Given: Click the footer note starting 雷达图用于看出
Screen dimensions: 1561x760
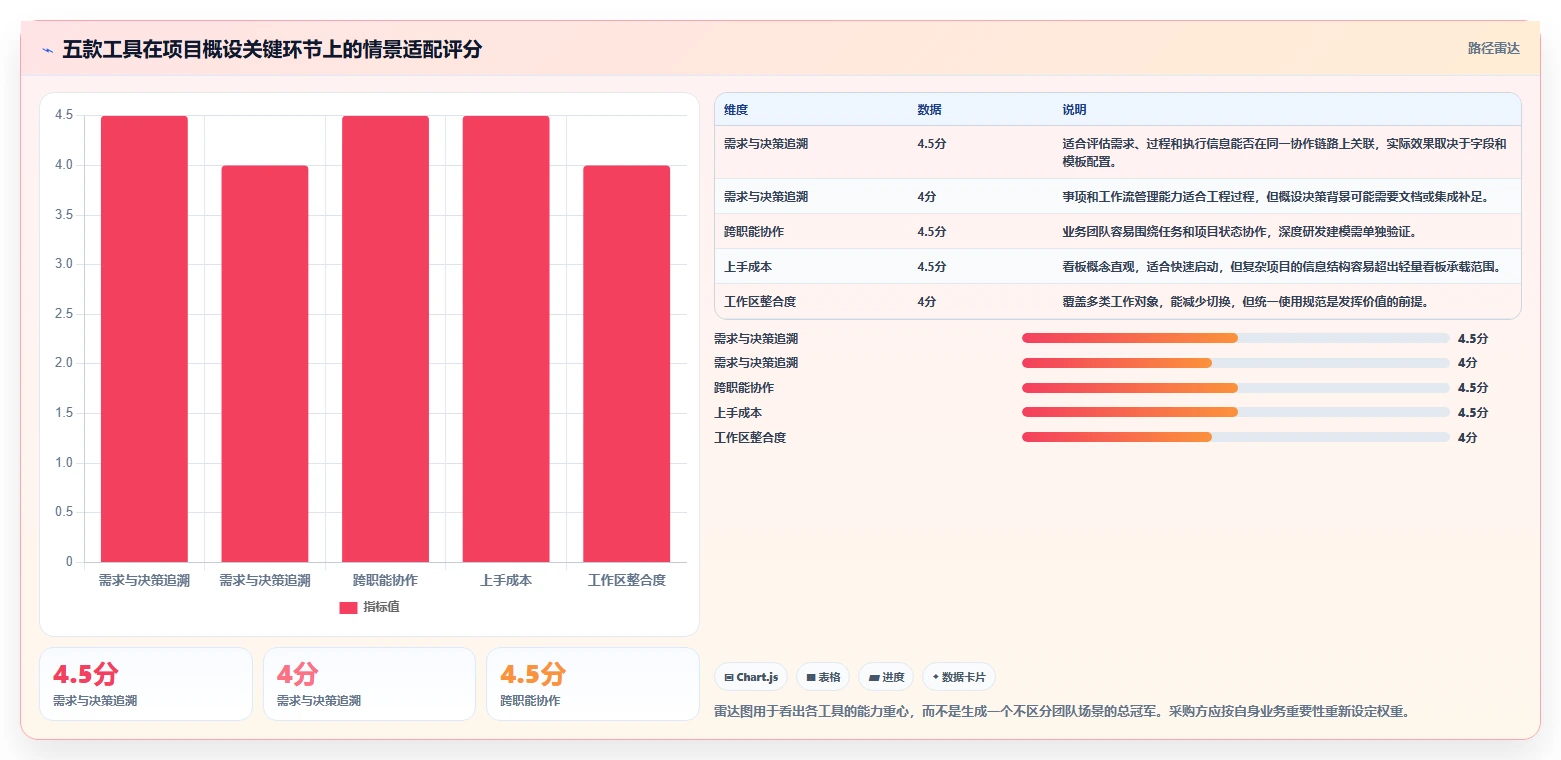Looking at the screenshot, I should click(x=1061, y=712).
